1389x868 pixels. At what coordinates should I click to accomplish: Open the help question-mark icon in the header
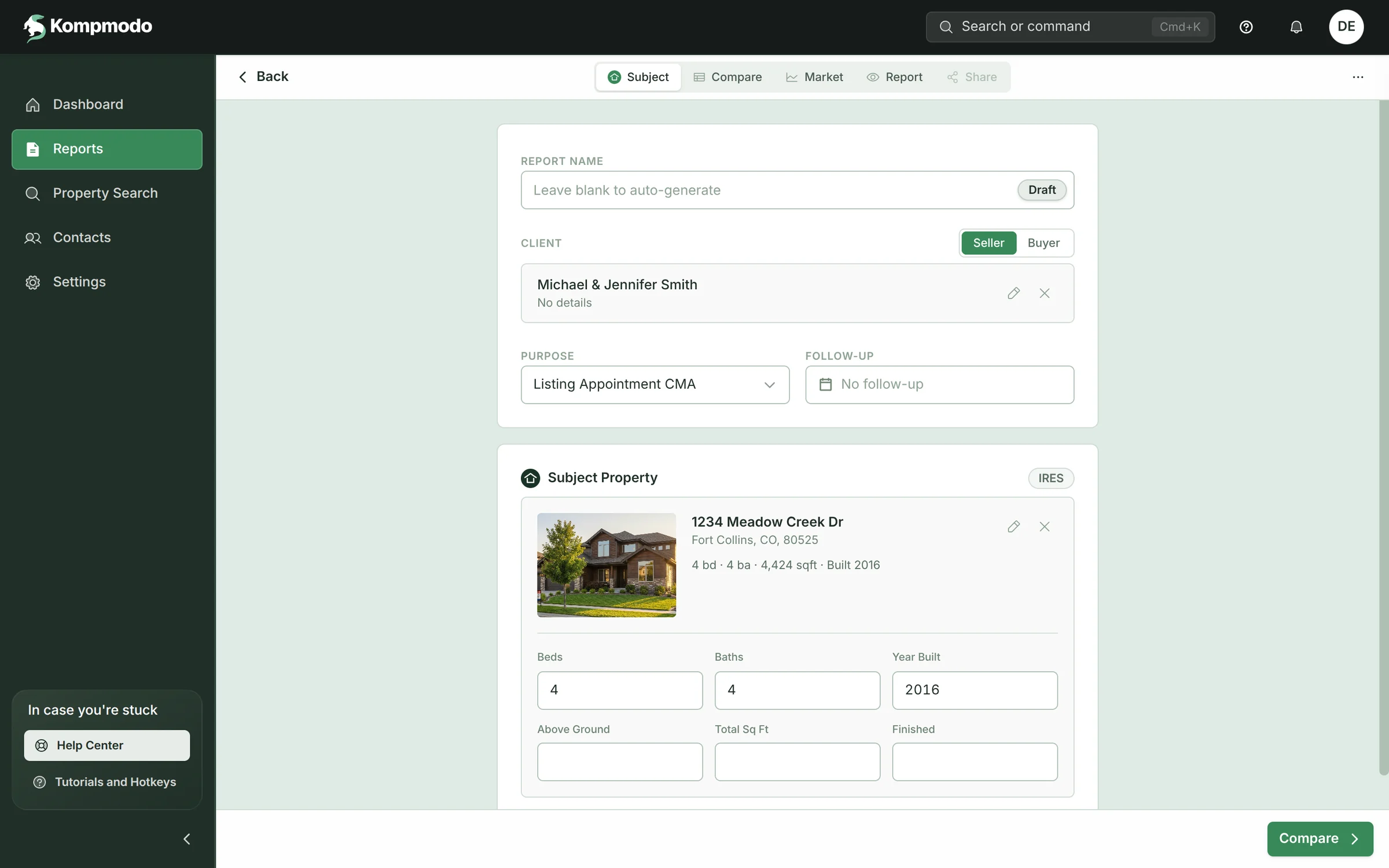[1246, 27]
